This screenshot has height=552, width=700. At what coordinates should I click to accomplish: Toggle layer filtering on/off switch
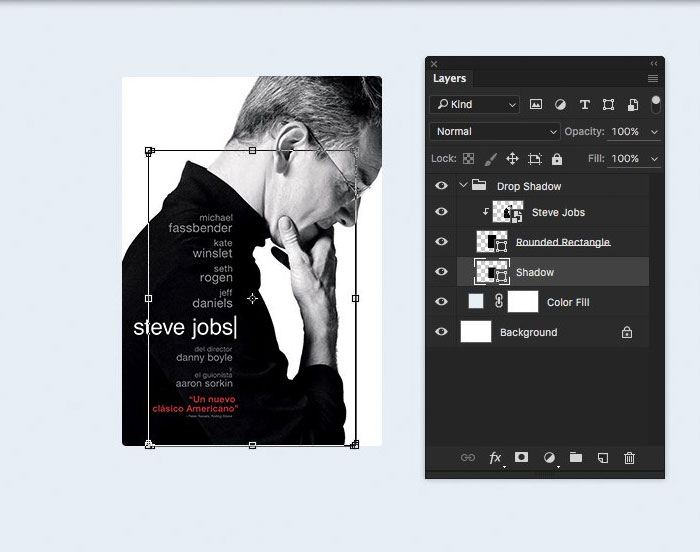coord(655,105)
